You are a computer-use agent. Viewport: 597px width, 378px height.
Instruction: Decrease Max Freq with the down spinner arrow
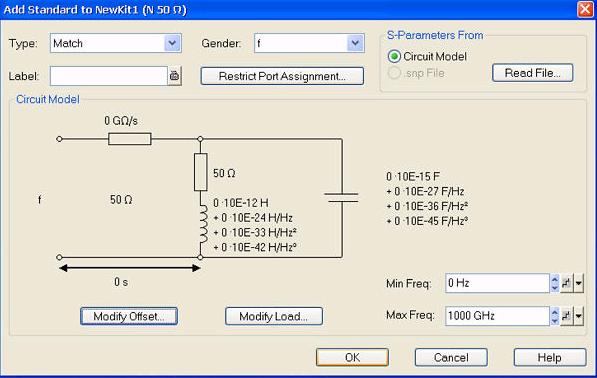pyautogui.click(x=555, y=321)
